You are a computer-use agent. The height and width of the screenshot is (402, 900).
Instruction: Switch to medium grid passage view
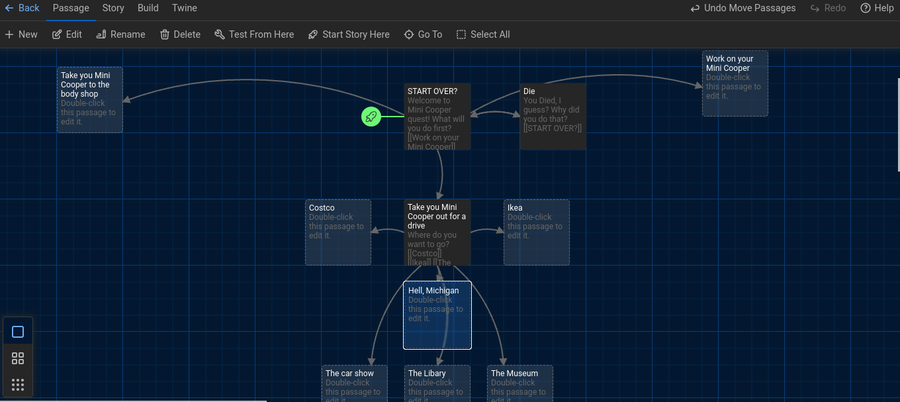18,358
